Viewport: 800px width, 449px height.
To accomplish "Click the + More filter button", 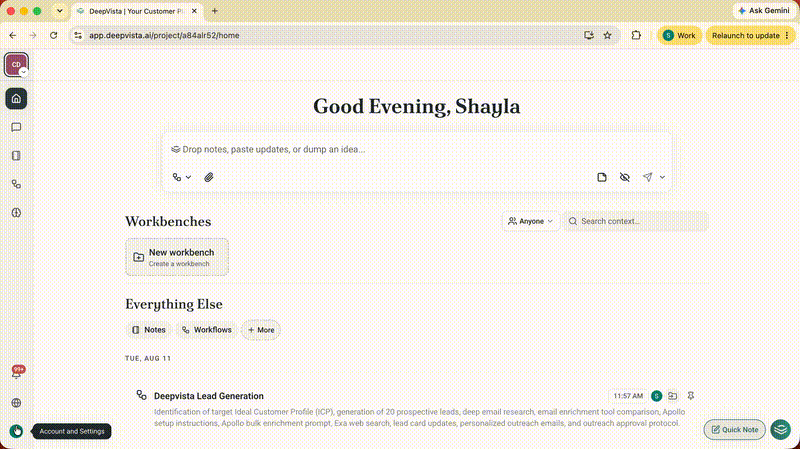I will coord(261,330).
